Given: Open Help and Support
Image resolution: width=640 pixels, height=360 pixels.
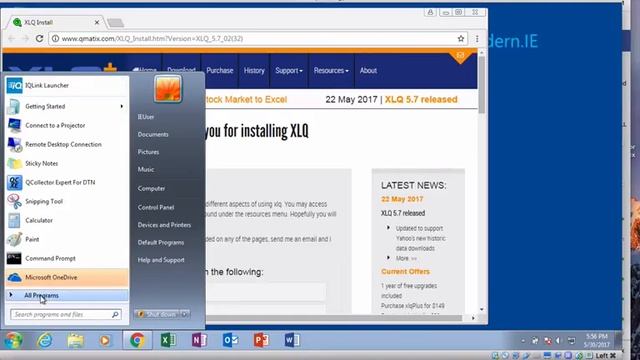Looking at the screenshot, I should click(161, 260).
